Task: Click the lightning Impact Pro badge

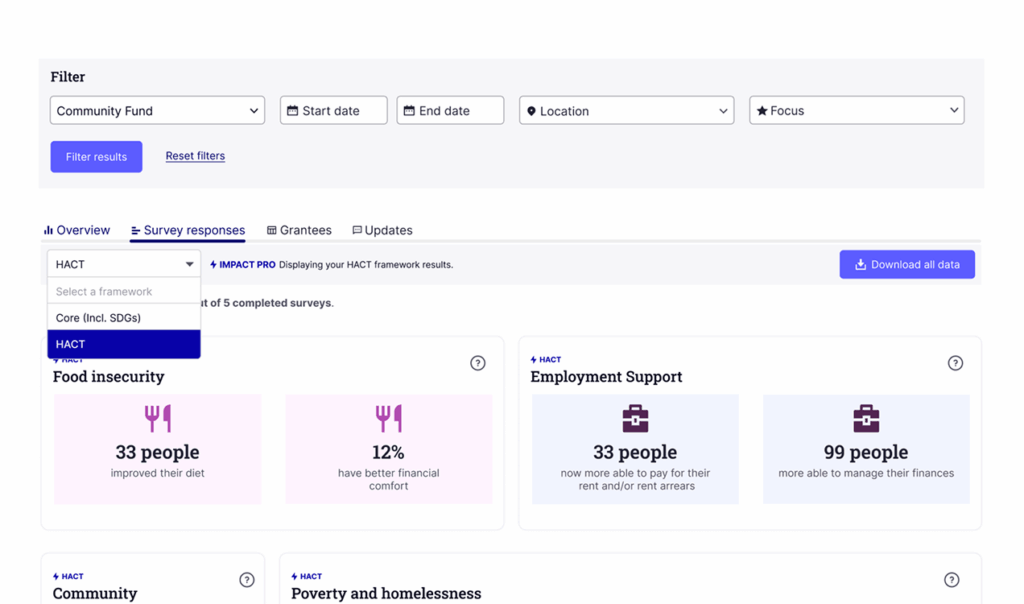Action: (242, 264)
